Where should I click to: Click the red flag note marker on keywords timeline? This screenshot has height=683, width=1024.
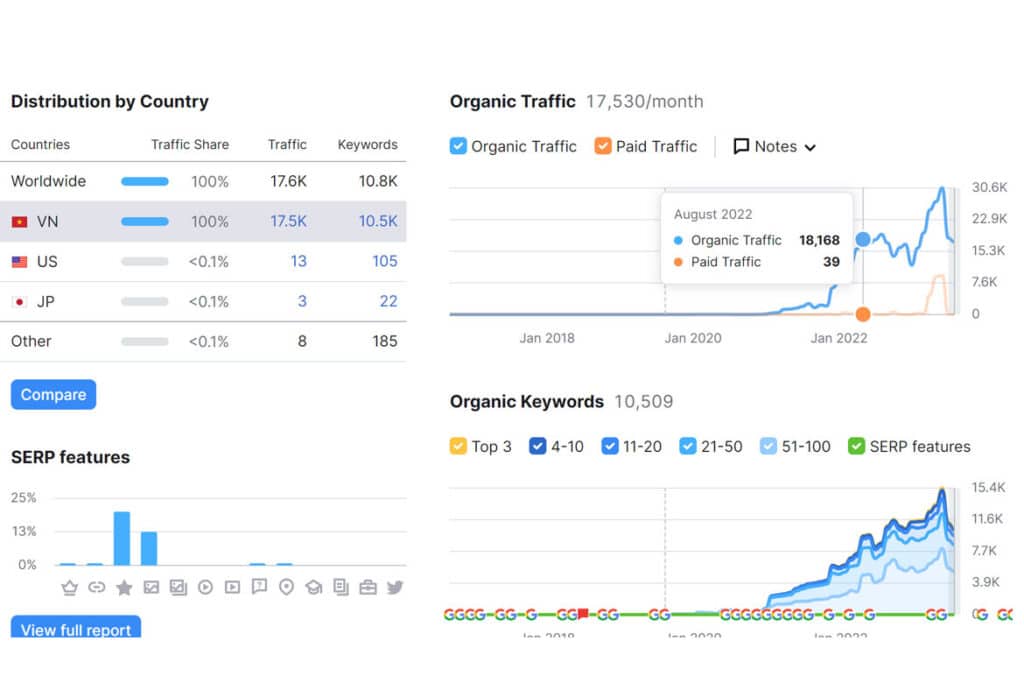[x=583, y=614]
